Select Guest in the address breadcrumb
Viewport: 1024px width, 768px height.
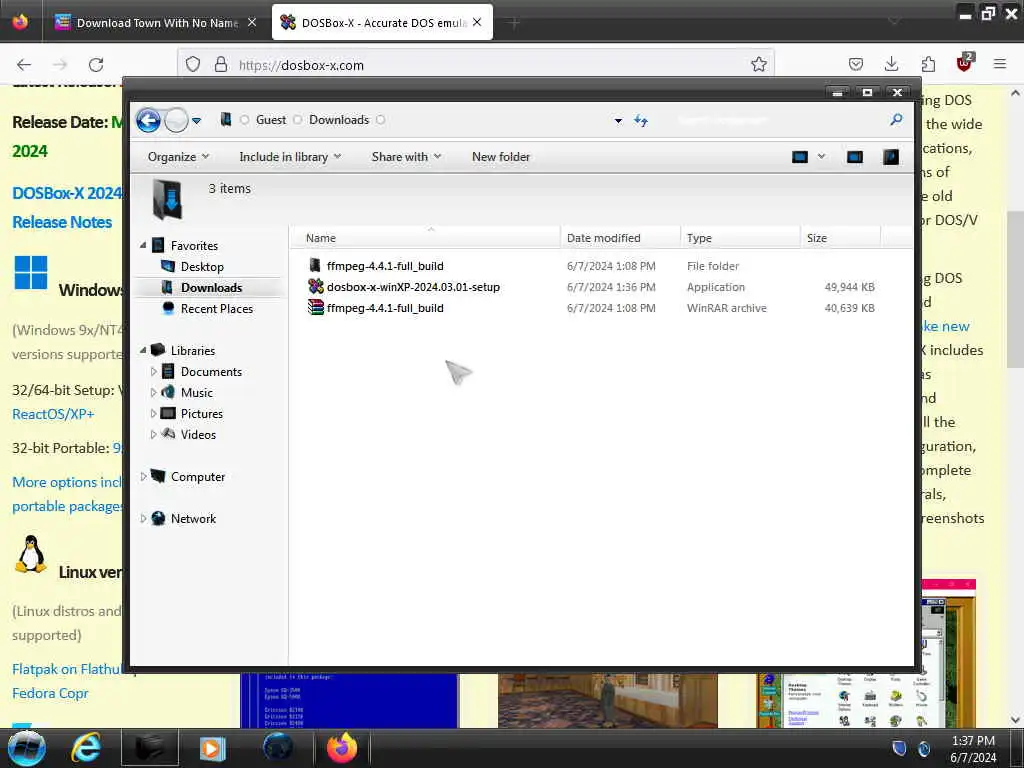[270, 120]
